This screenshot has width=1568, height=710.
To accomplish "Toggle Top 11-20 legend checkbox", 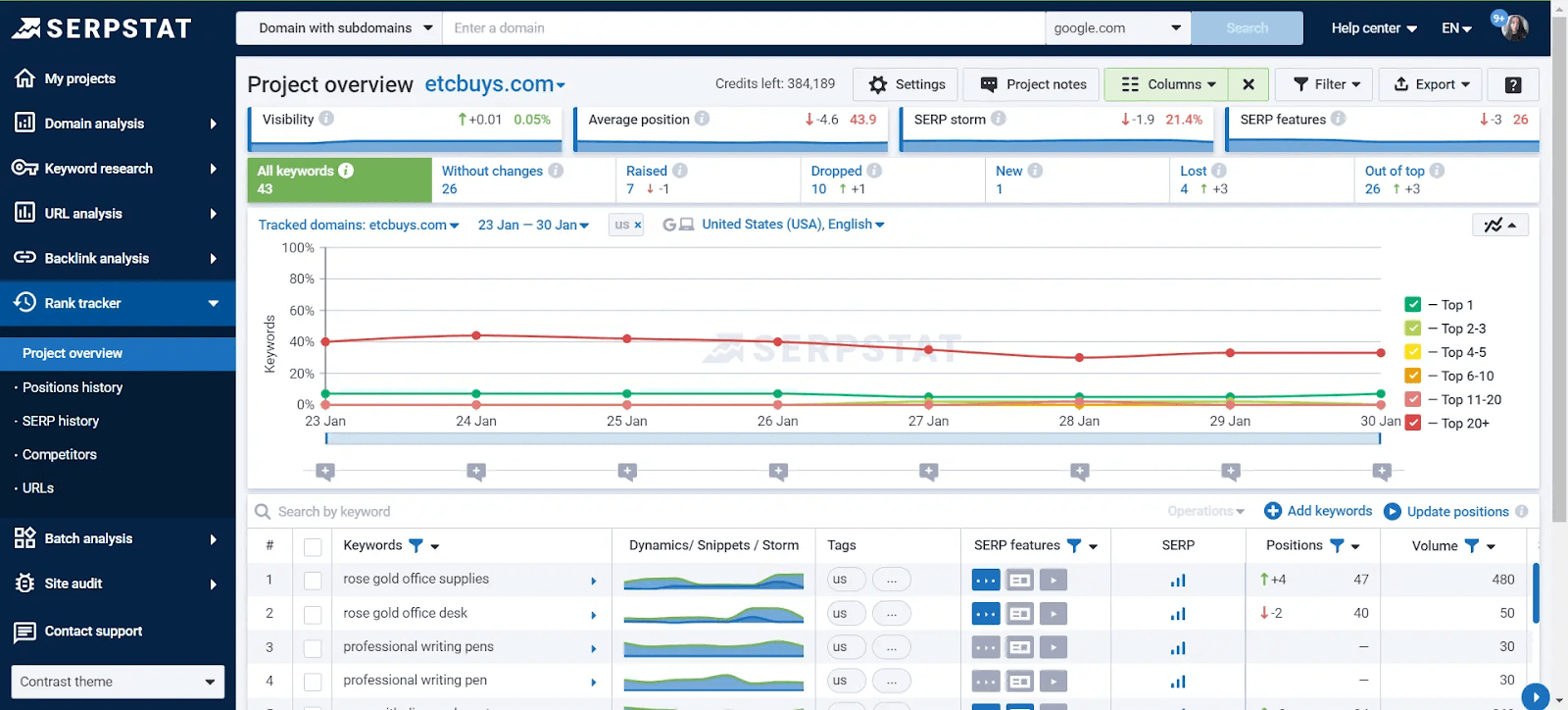I will click(x=1413, y=399).
